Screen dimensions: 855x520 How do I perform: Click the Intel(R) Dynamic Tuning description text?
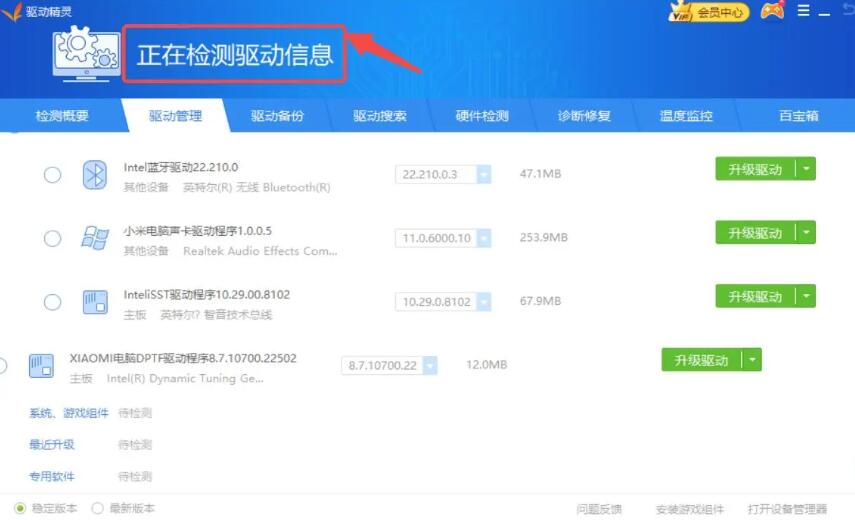pos(185,378)
